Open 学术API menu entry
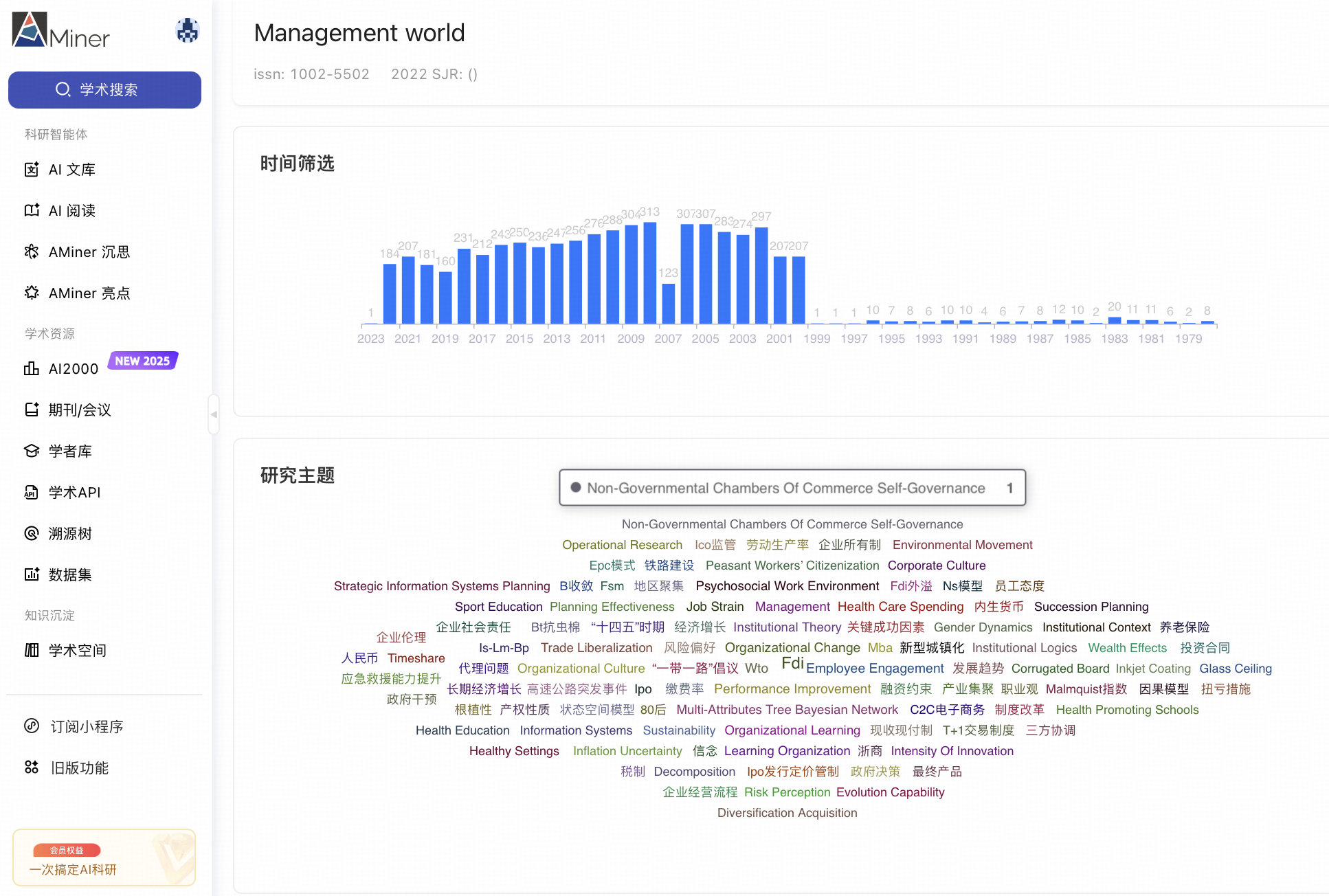The height and width of the screenshot is (896, 1329). (74, 493)
